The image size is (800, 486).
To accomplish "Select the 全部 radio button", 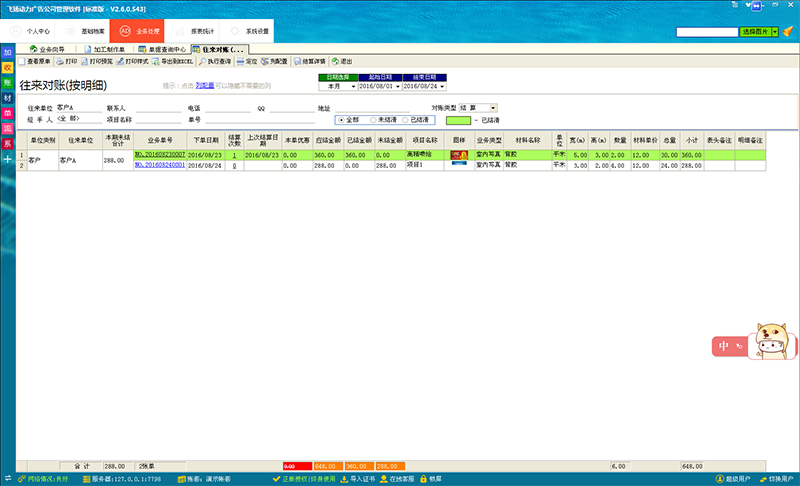I will [x=341, y=119].
